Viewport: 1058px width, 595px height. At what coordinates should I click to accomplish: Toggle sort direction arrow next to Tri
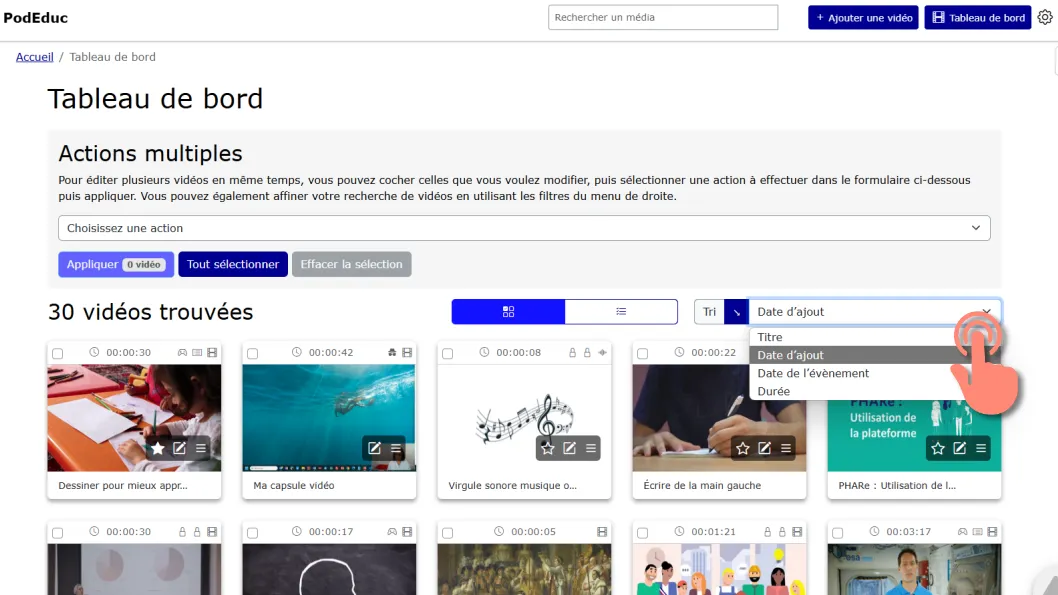[736, 312]
